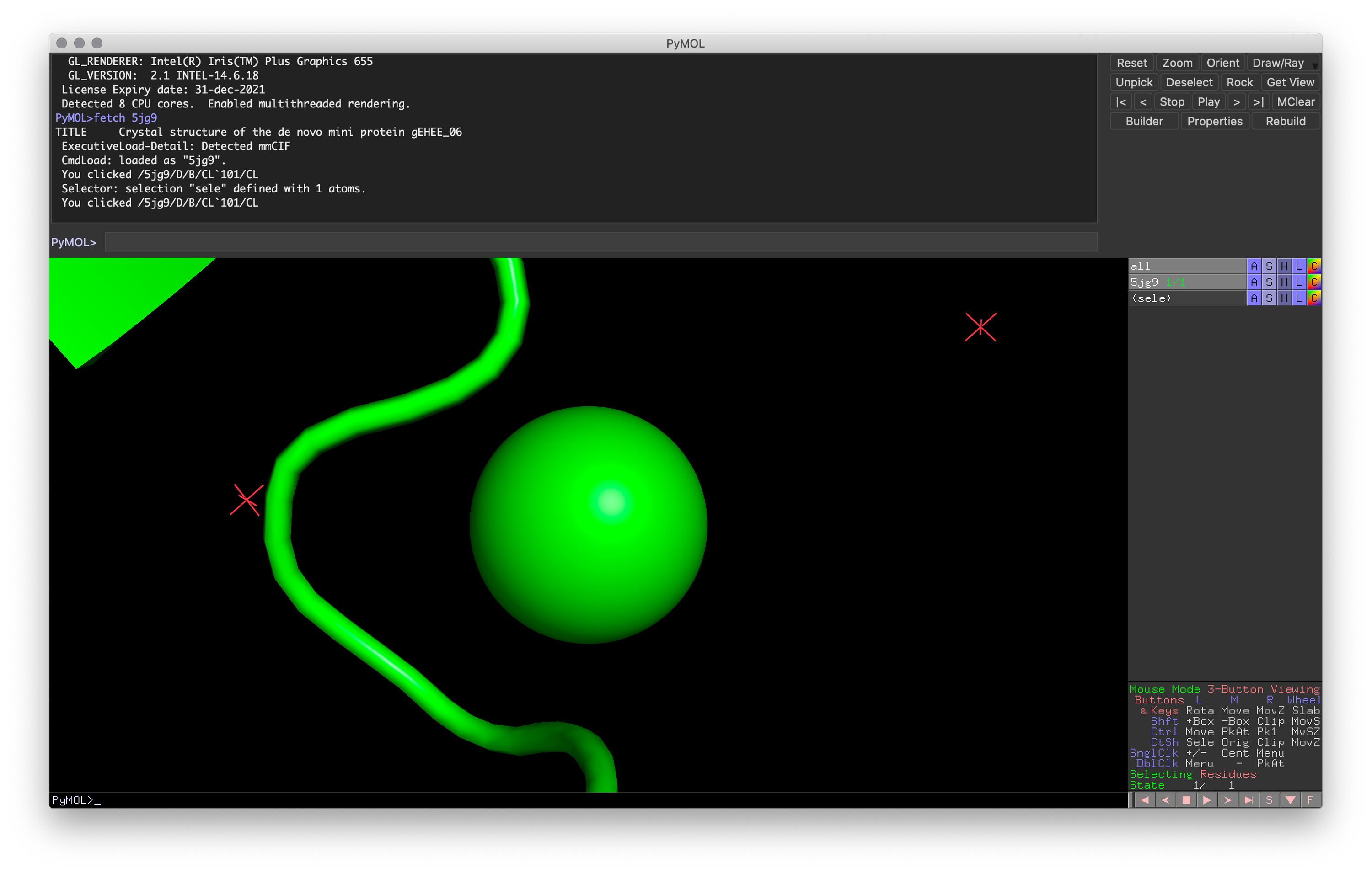Click the Get View button
1372x874 pixels.
[x=1290, y=82]
